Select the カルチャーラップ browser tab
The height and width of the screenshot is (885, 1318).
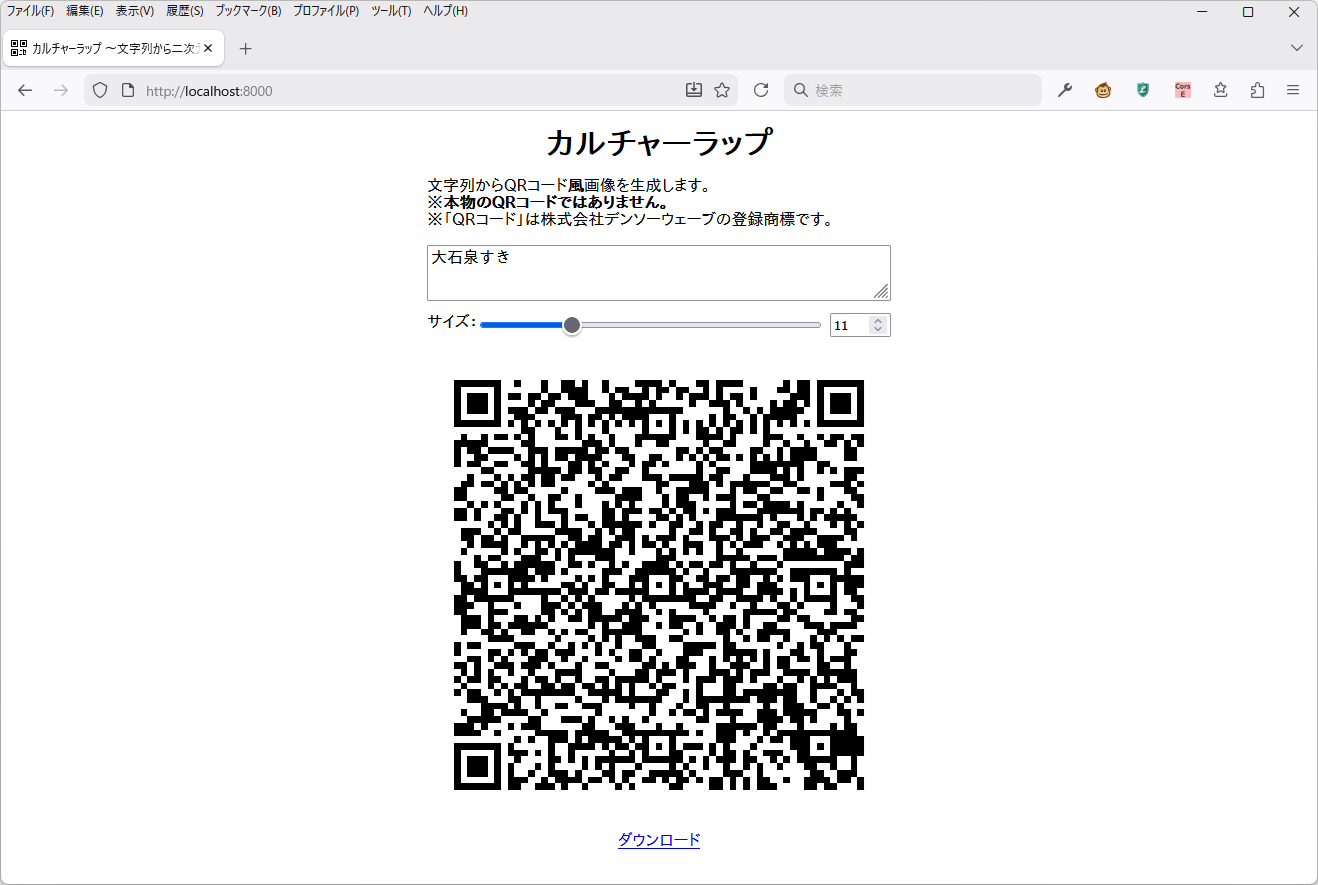point(110,47)
